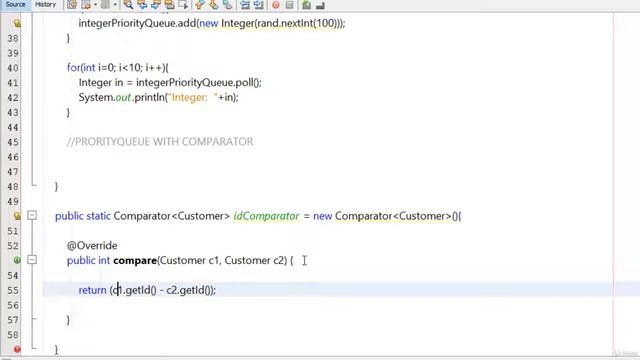The width and height of the screenshot is (640, 360).
Task: Toggle Bookmark toolbar icon
Action: coord(227,5)
